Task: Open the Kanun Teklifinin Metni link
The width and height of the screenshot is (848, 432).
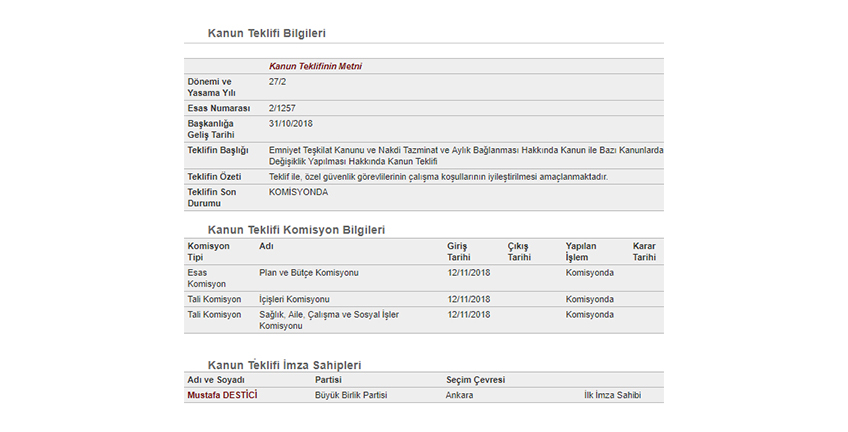Action: tap(315, 67)
